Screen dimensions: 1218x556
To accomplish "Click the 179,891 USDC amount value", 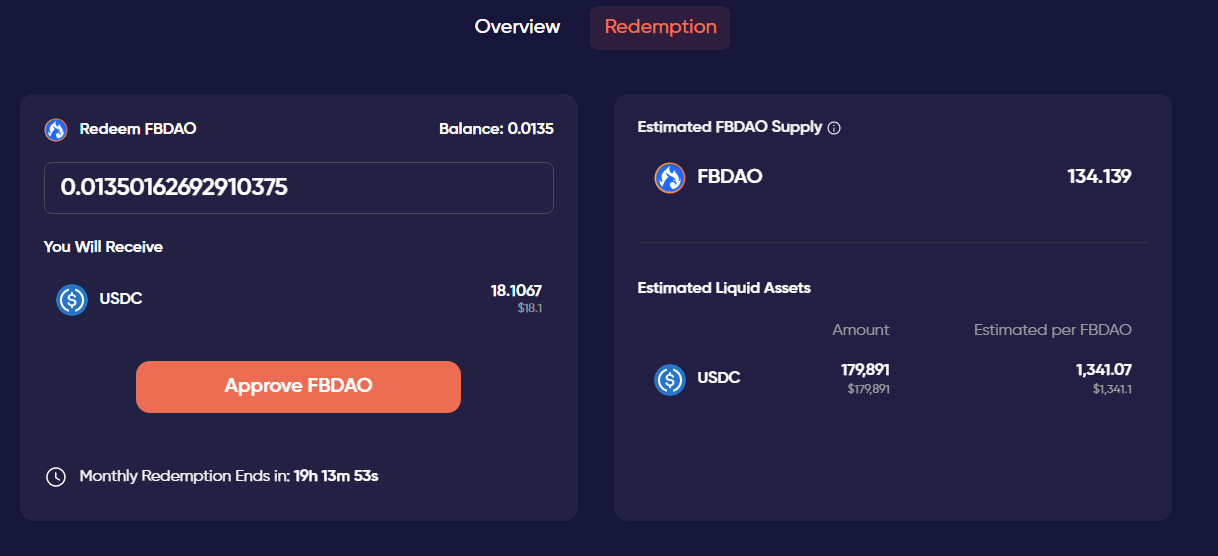I will 865,370.
